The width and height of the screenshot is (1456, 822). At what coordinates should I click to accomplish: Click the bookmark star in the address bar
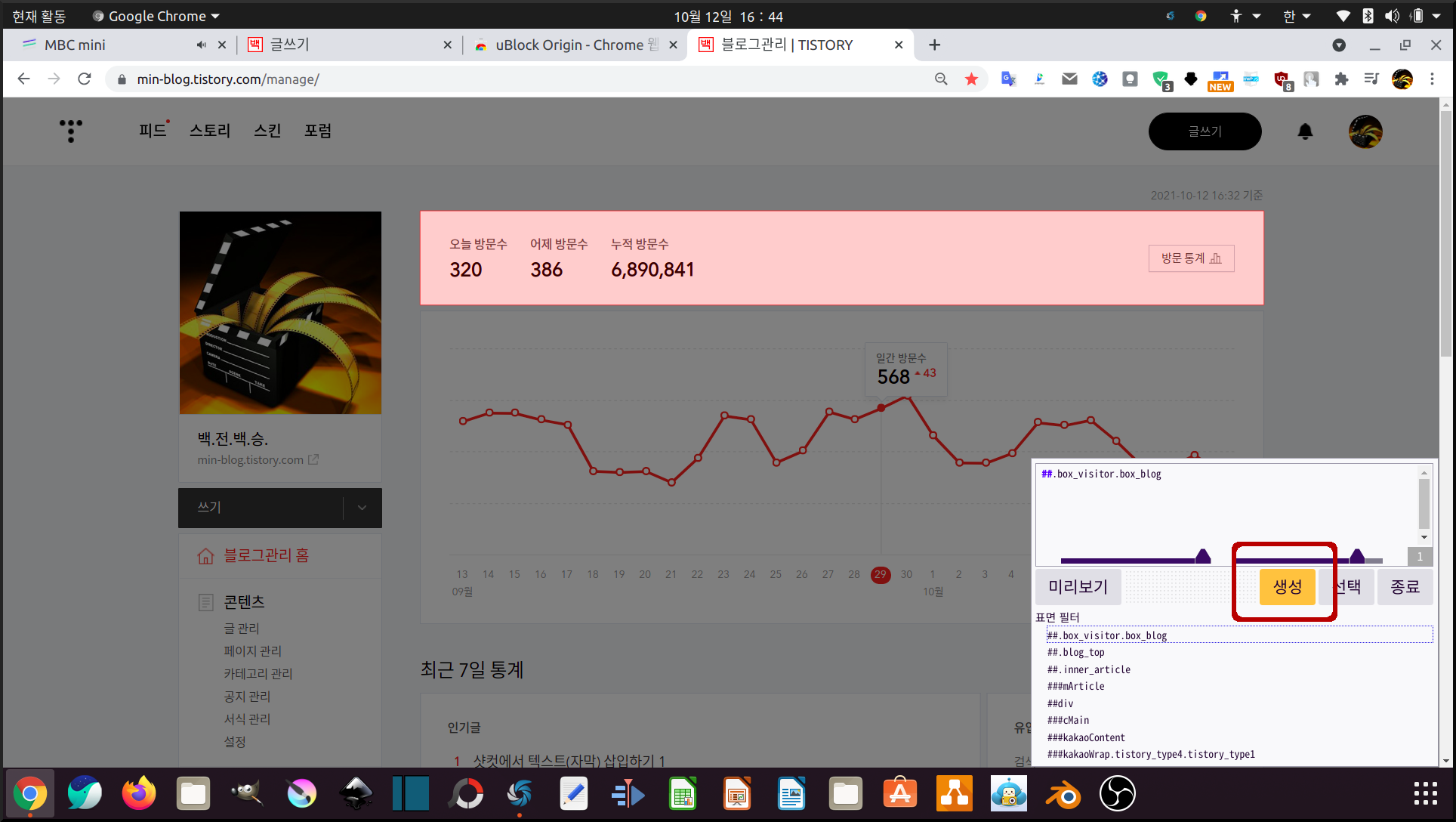(x=971, y=79)
